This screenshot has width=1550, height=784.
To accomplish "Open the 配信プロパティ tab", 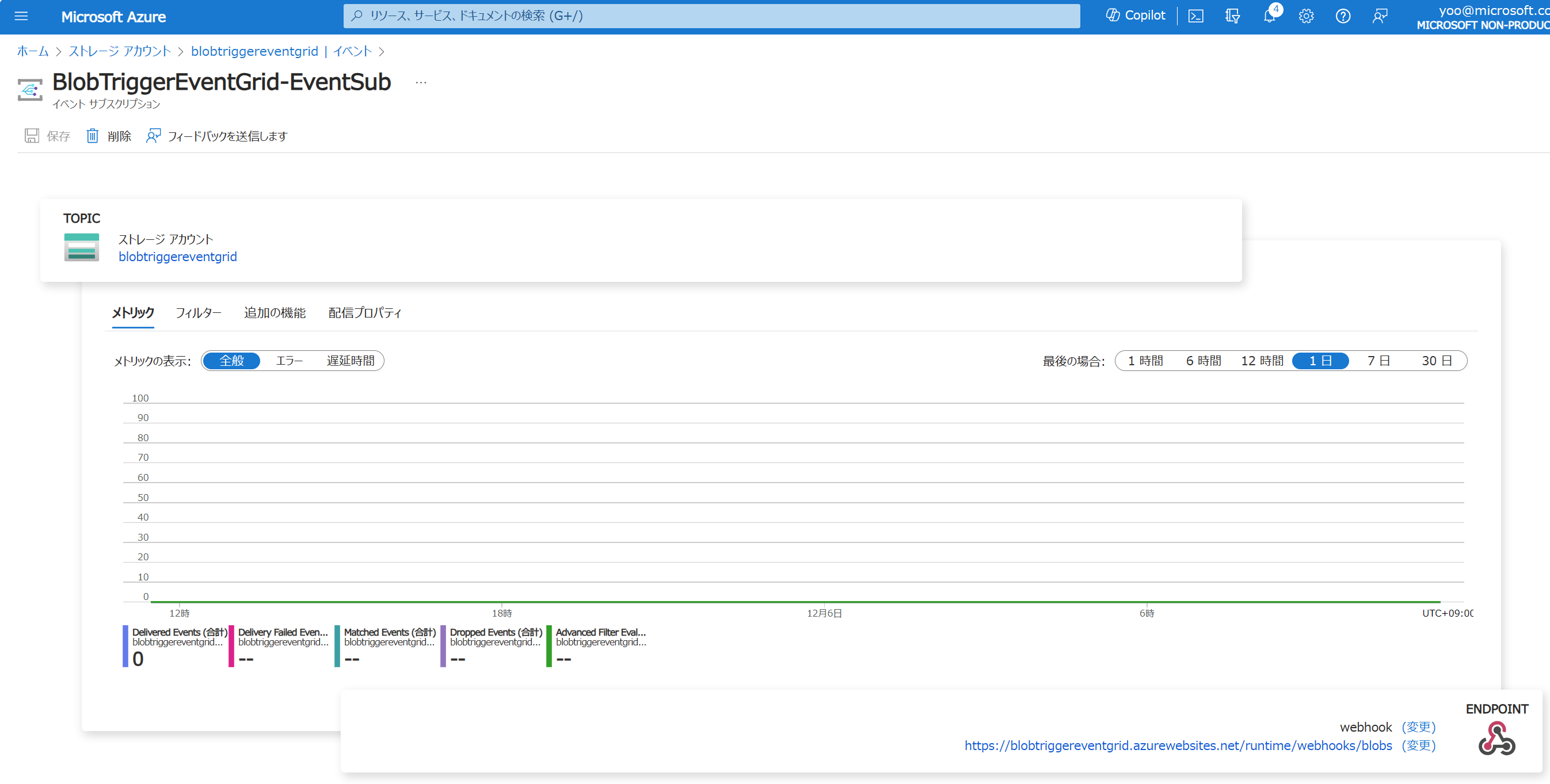I will [364, 313].
